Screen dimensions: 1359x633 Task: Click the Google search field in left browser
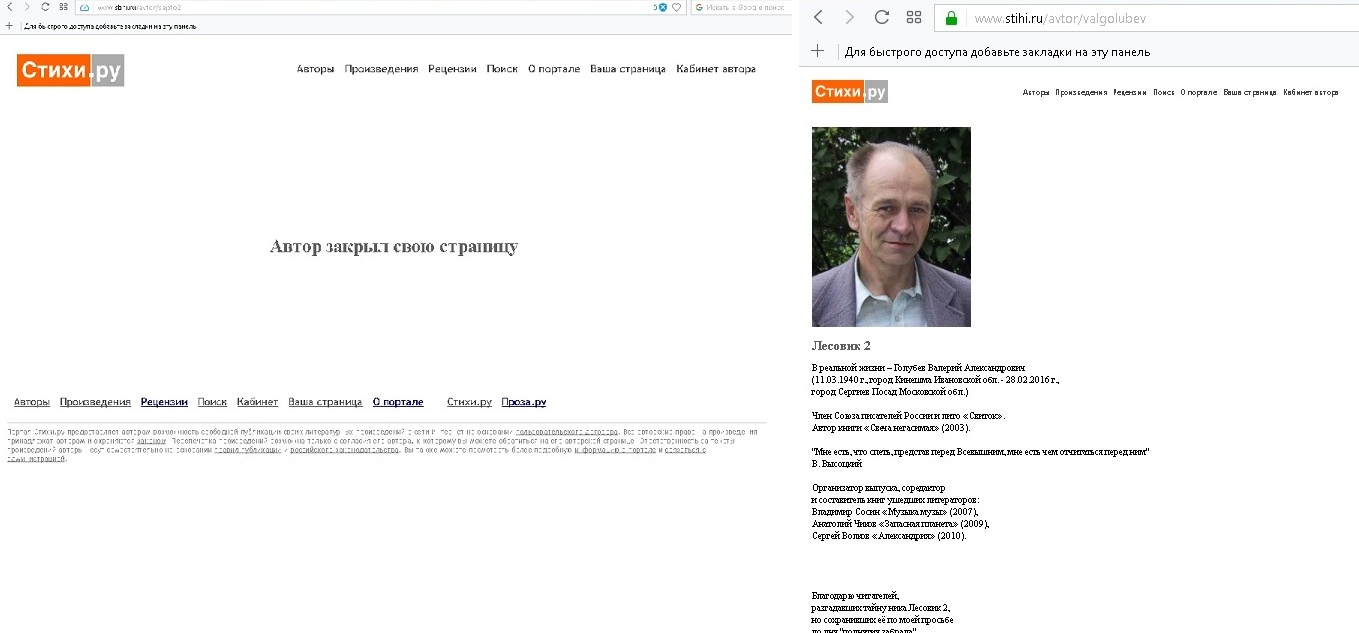(x=740, y=7)
